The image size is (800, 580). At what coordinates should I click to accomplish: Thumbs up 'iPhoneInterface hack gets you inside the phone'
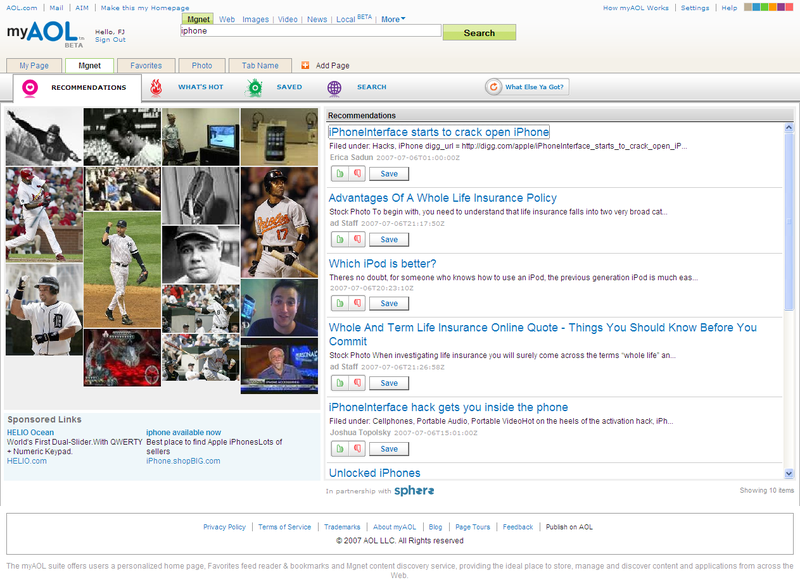pos(340,449)
